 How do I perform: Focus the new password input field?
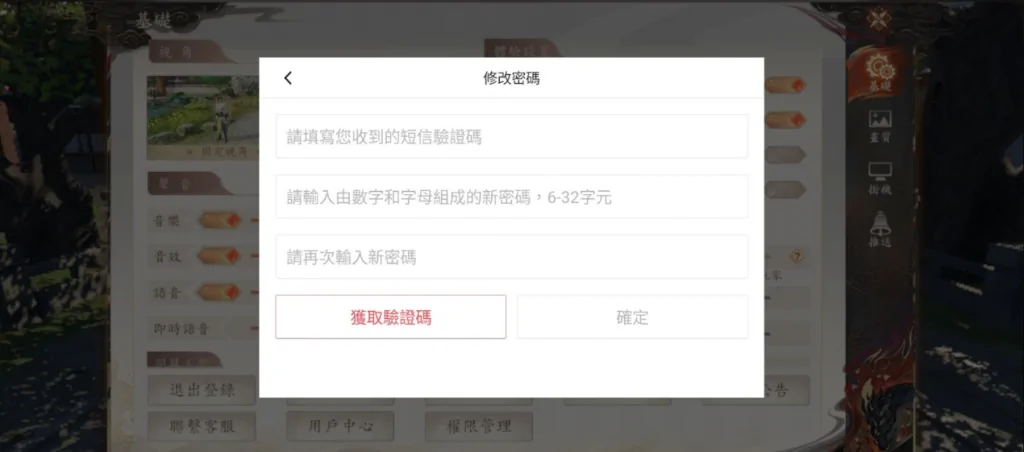(511, 197)
